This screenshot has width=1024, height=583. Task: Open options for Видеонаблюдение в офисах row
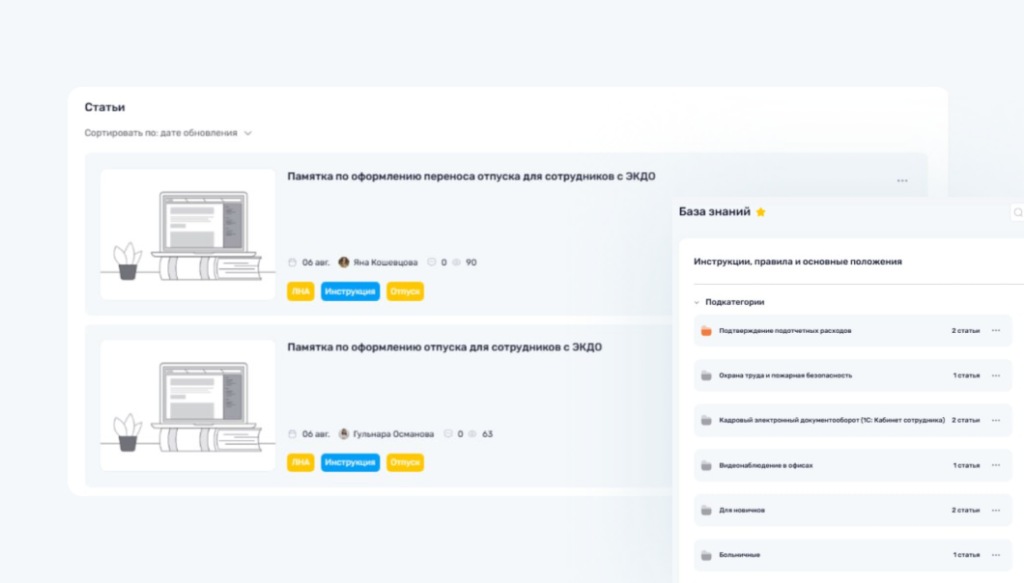tap(995, 465)
